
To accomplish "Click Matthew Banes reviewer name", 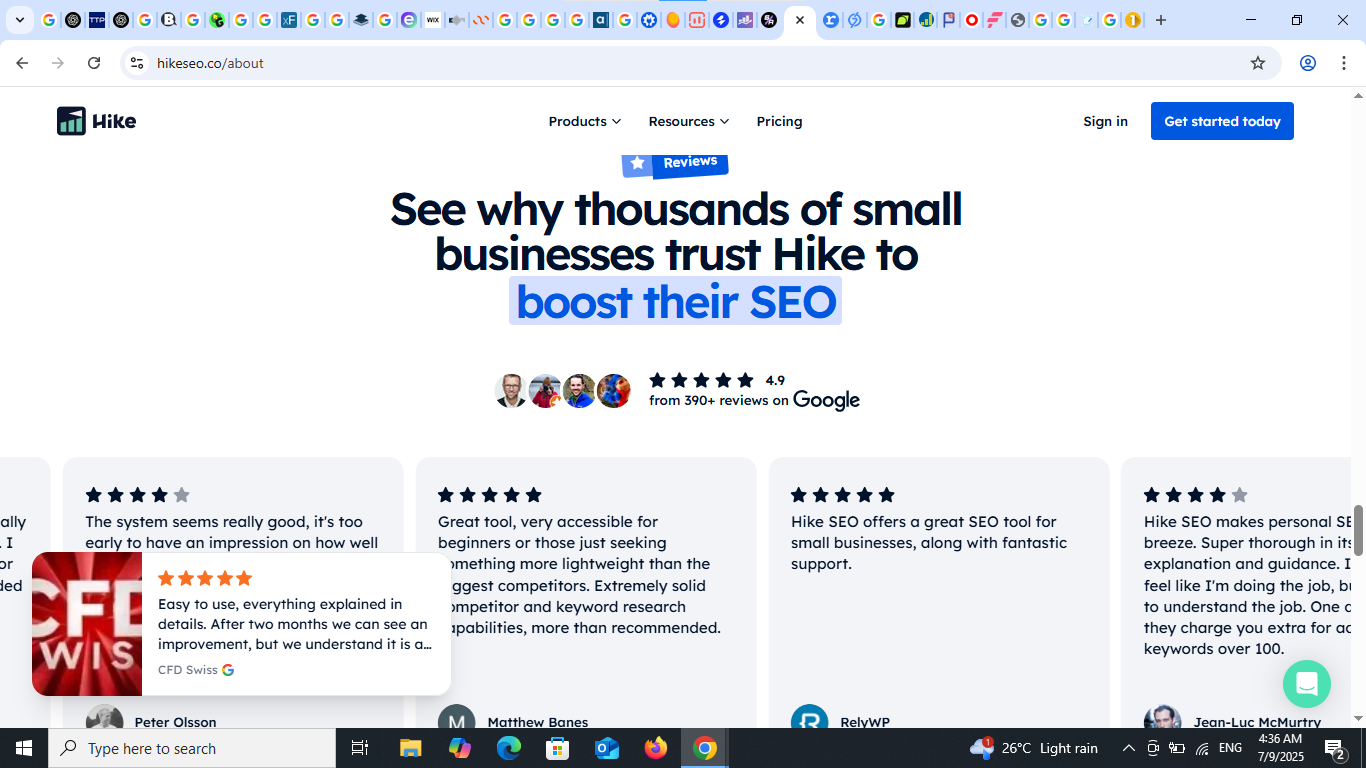I will coord(537,722).
